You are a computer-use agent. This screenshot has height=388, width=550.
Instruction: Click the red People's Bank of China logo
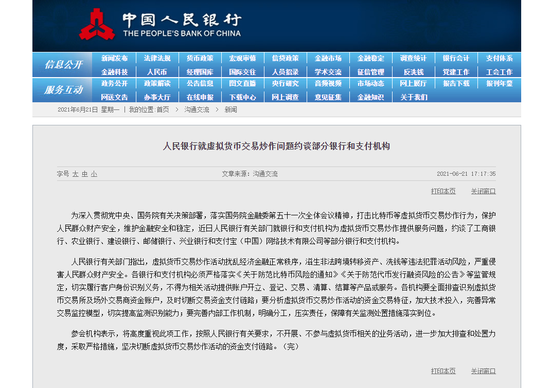click(97, 24)
